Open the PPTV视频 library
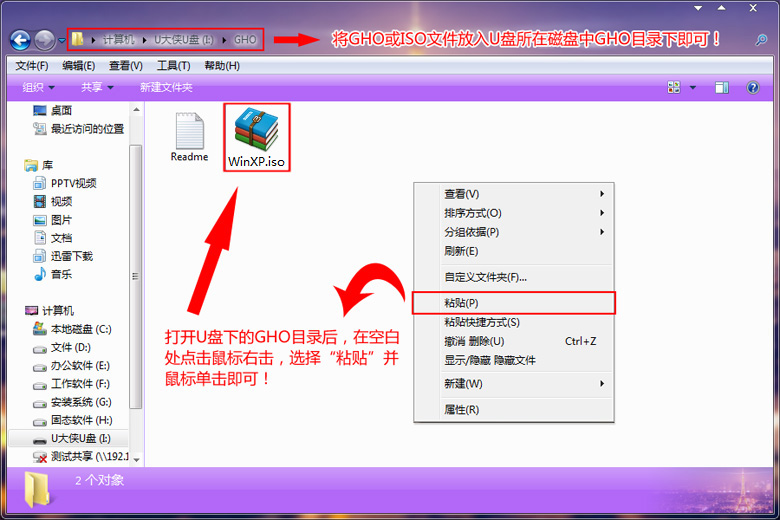 coord(65,183)
